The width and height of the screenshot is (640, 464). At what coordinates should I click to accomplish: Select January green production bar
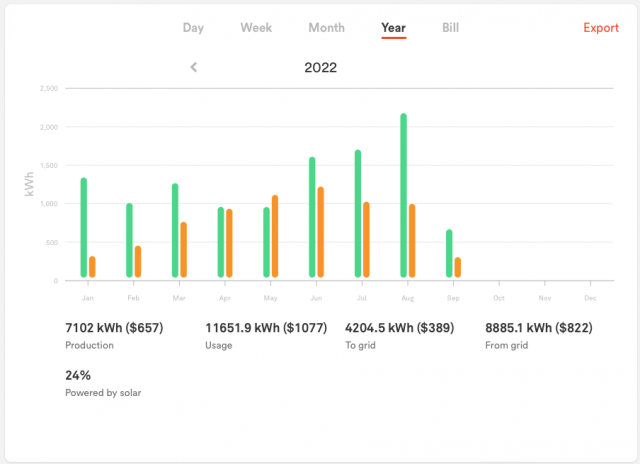(x=84, y=228)
